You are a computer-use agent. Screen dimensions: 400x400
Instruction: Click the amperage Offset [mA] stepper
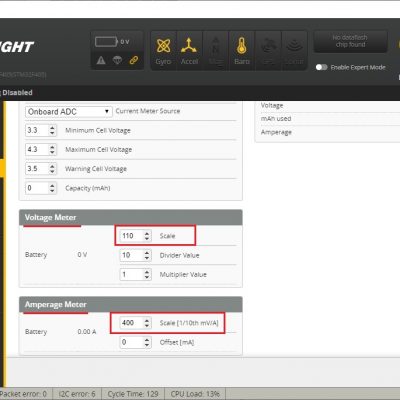(147, 342)
